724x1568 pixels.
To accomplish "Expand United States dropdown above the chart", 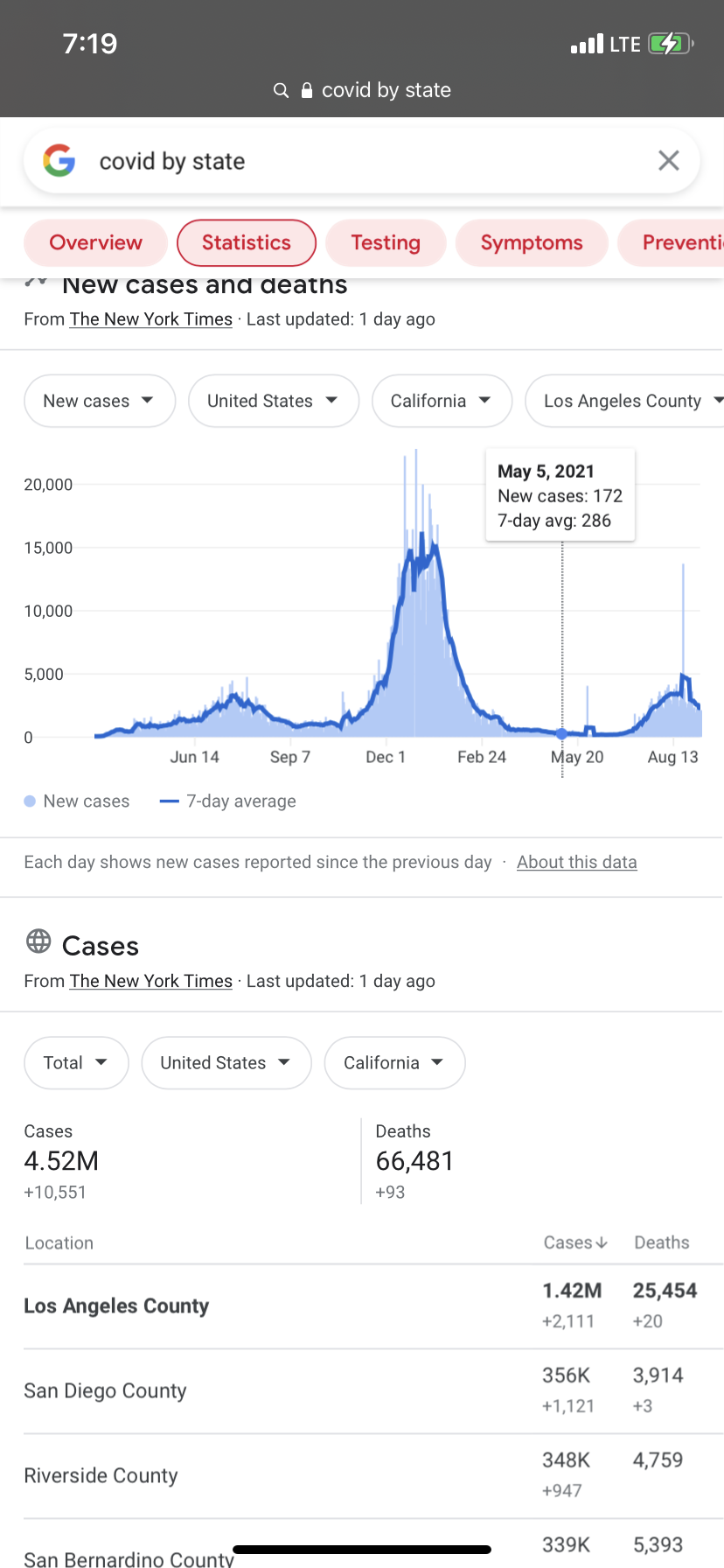I will (274, 401).
